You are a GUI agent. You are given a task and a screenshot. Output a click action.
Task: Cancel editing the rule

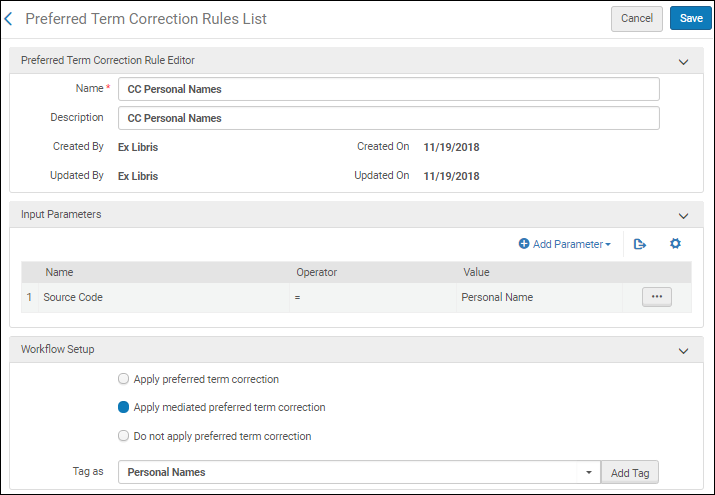click(637, 18)
